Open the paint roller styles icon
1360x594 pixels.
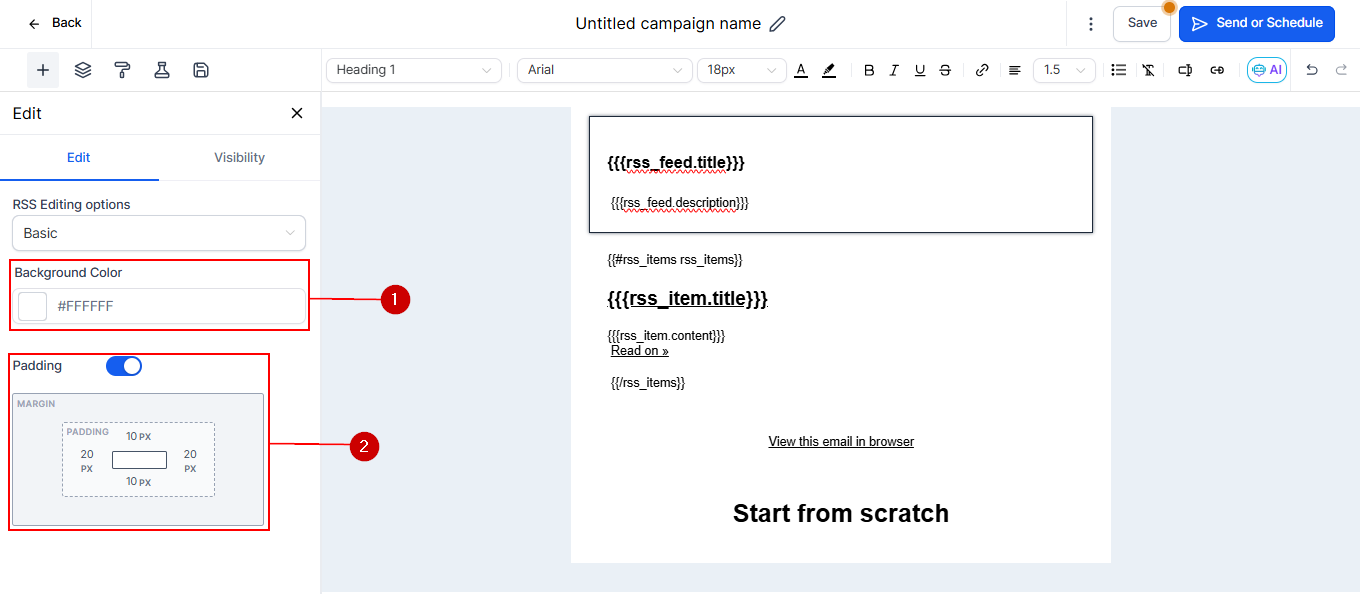(x=122, y=70)
